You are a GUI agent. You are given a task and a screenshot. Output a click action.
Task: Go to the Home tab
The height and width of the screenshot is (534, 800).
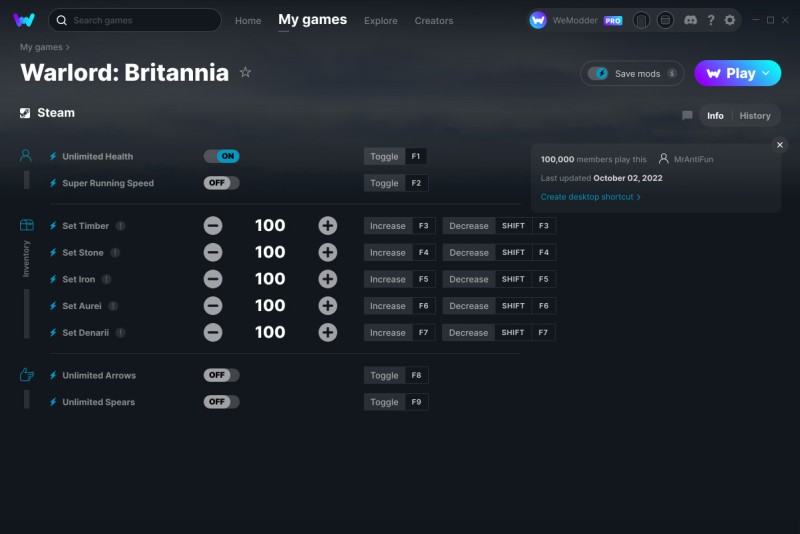pyautogui.click(x=248, y=20)
